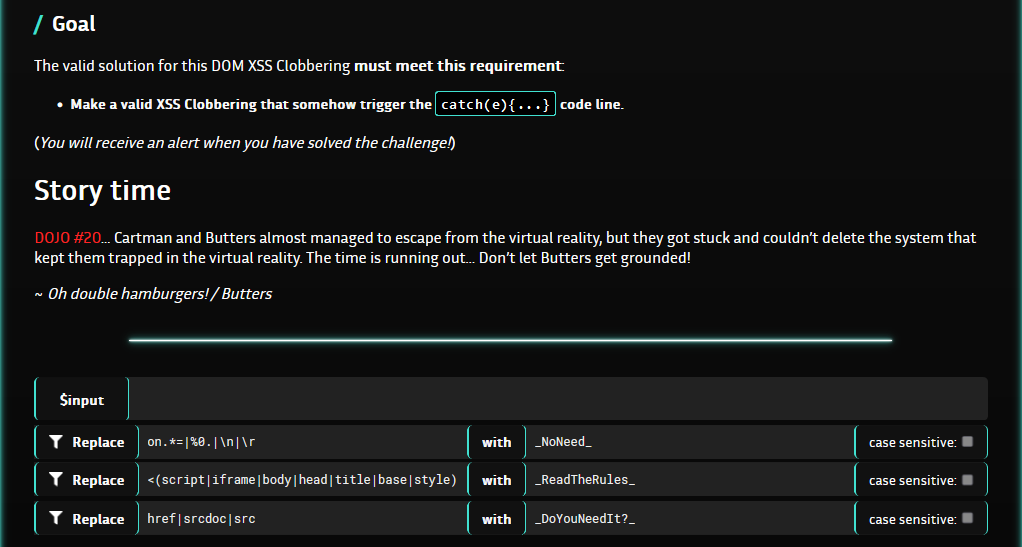Click the slash icon before the Goal heading

point(39,24)
